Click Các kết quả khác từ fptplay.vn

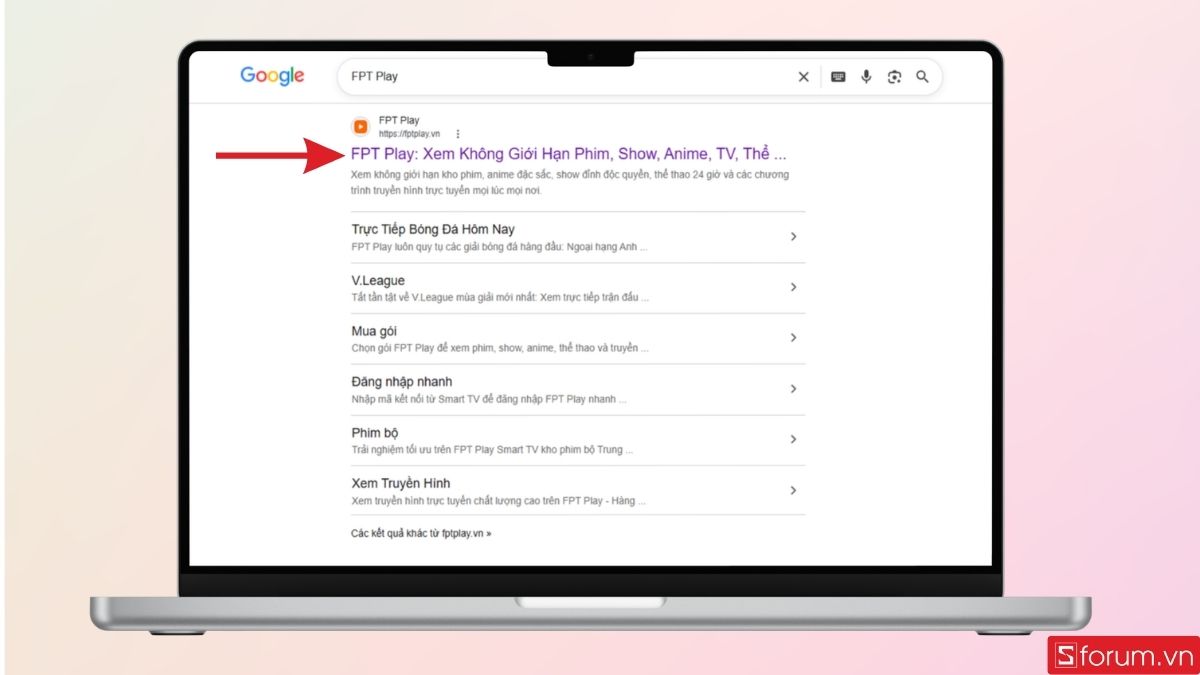coord(421,534)
